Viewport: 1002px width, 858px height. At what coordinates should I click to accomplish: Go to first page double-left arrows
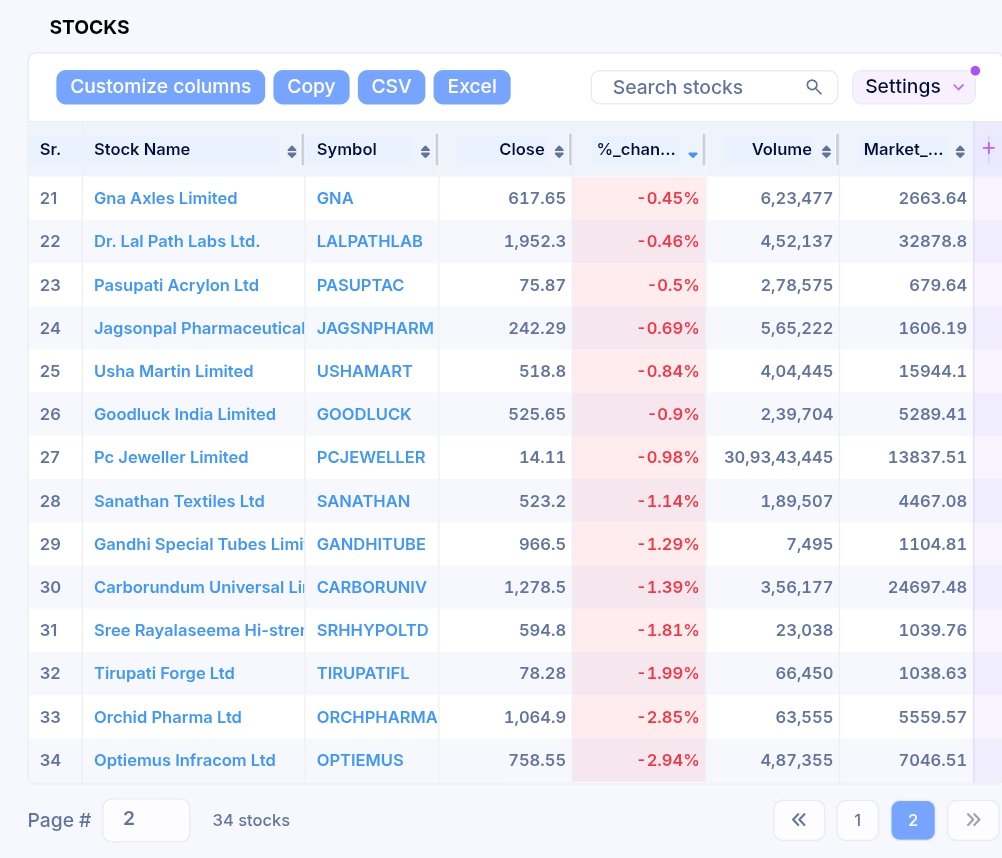[799, 820]
